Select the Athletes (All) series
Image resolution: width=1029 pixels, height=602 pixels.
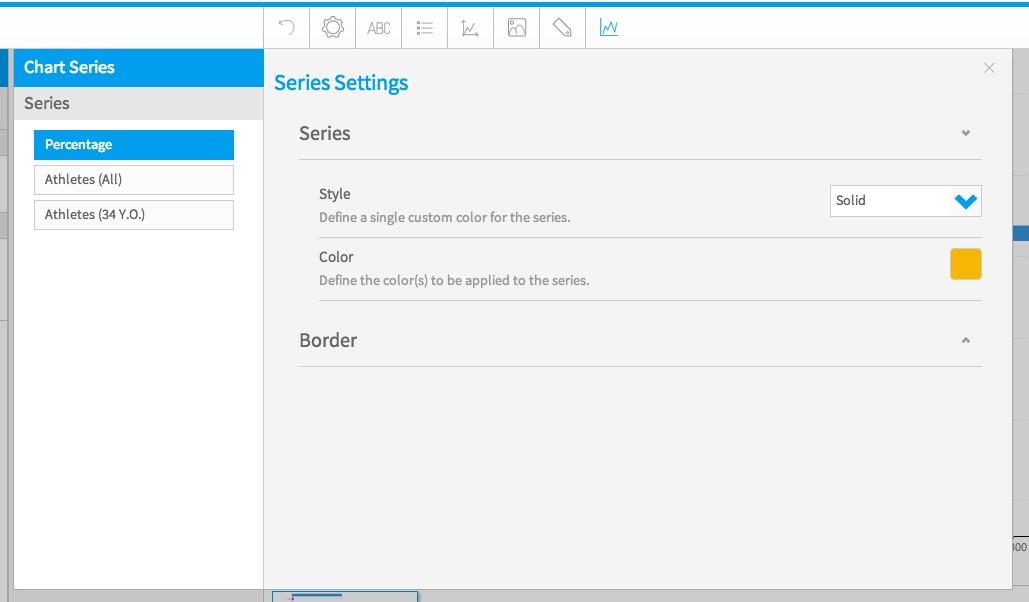coord(134,180)
